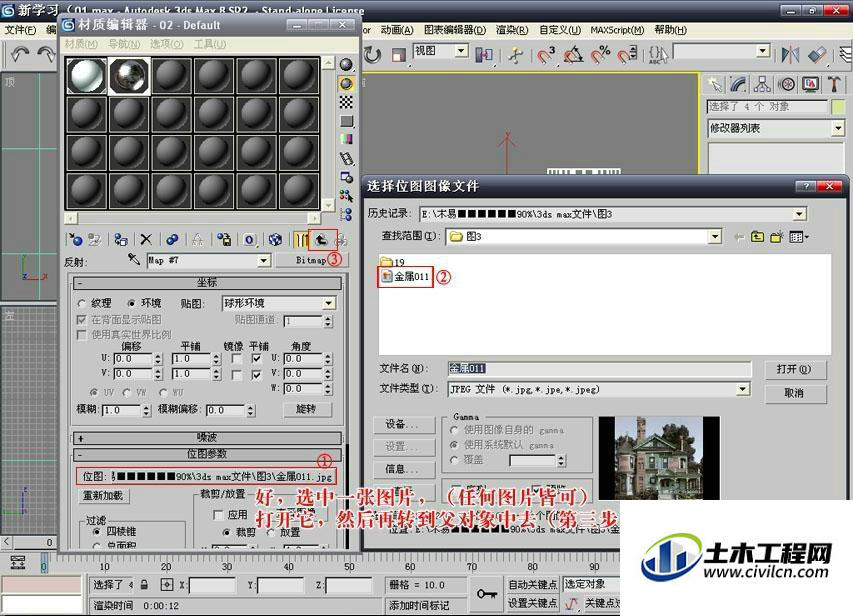Open 历史记录 path dropdown

pyautogui.click(x=799, y=214)
